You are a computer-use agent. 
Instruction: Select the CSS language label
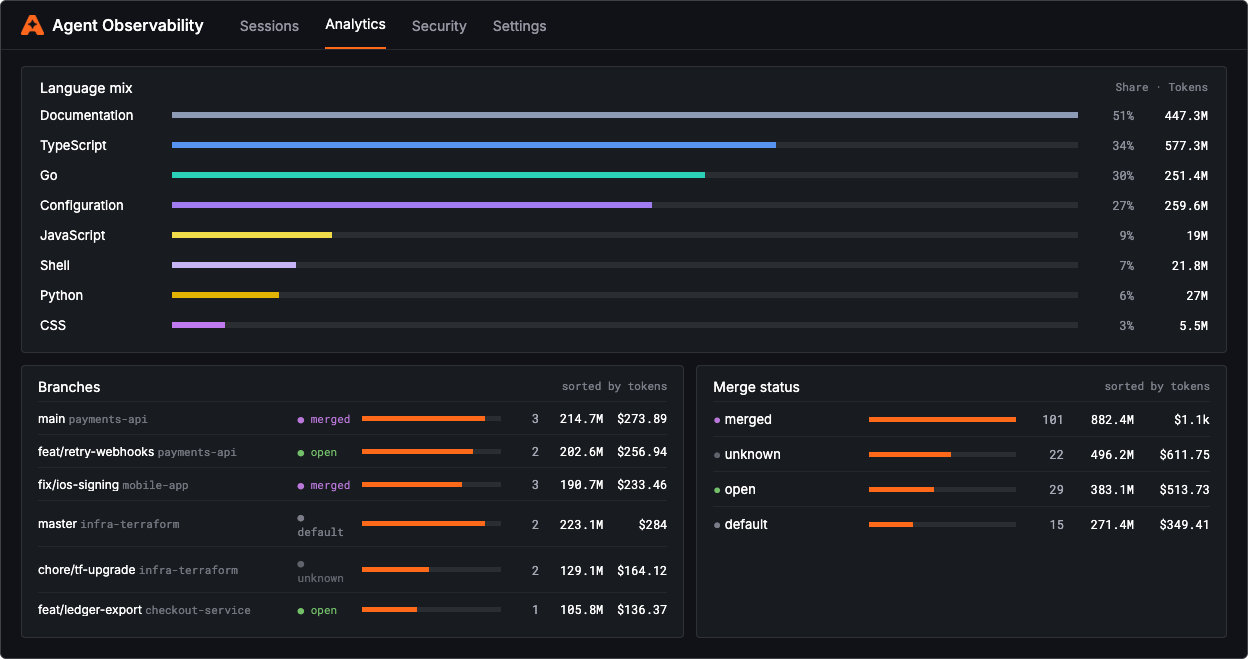[53, 325]
